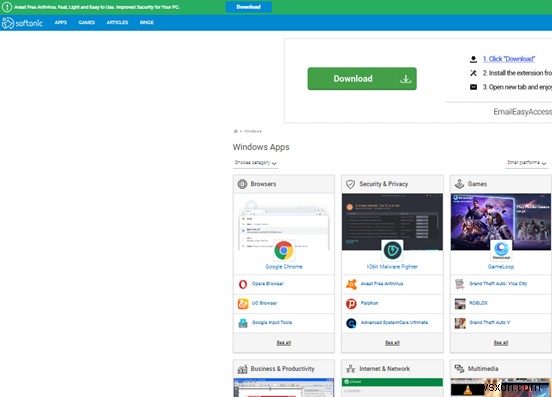Viewport: 552px width, 397px height.
Task: Open the Grand Theft Auto V link
Action: pos(489,323)
